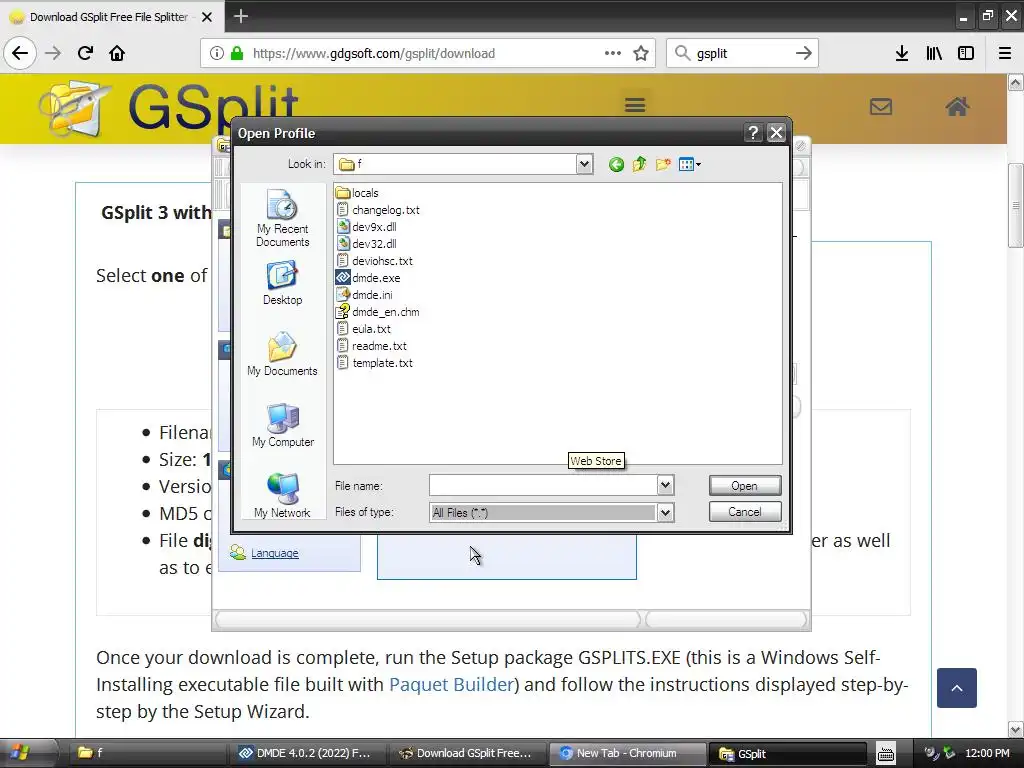Switch to New Tab - Chromium taskbar item
Screen dimensions: 1024x768
click(x=626, y=753)
